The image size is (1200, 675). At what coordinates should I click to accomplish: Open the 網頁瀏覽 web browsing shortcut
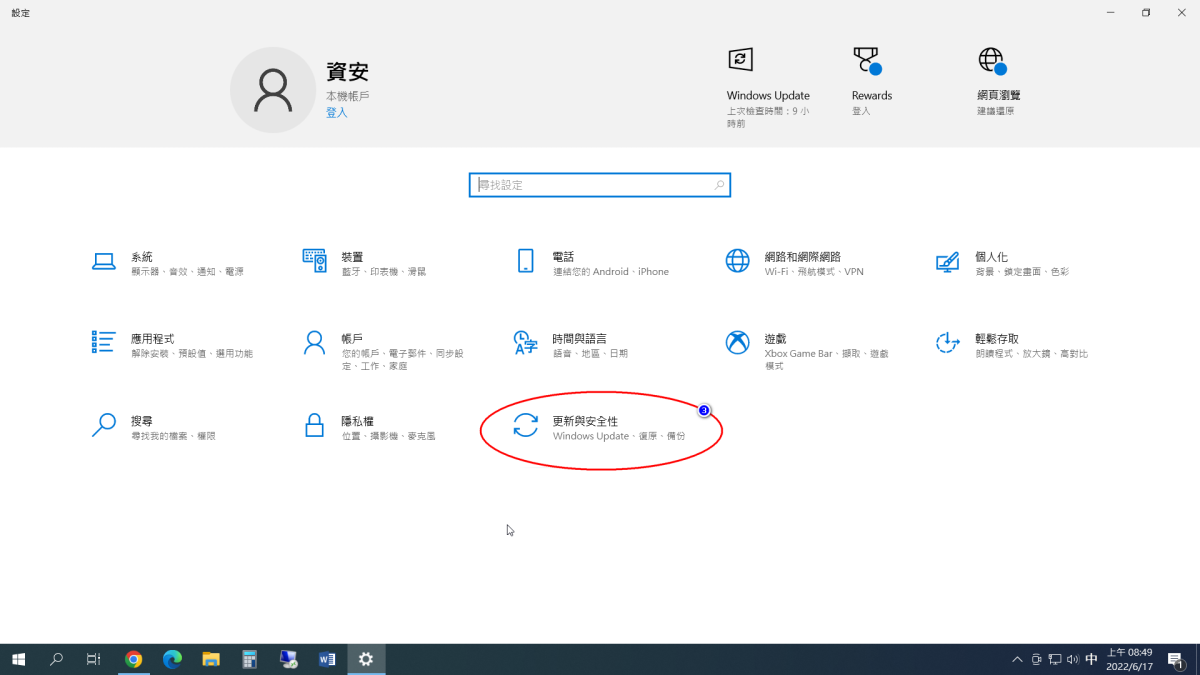[x=997, y=80]
